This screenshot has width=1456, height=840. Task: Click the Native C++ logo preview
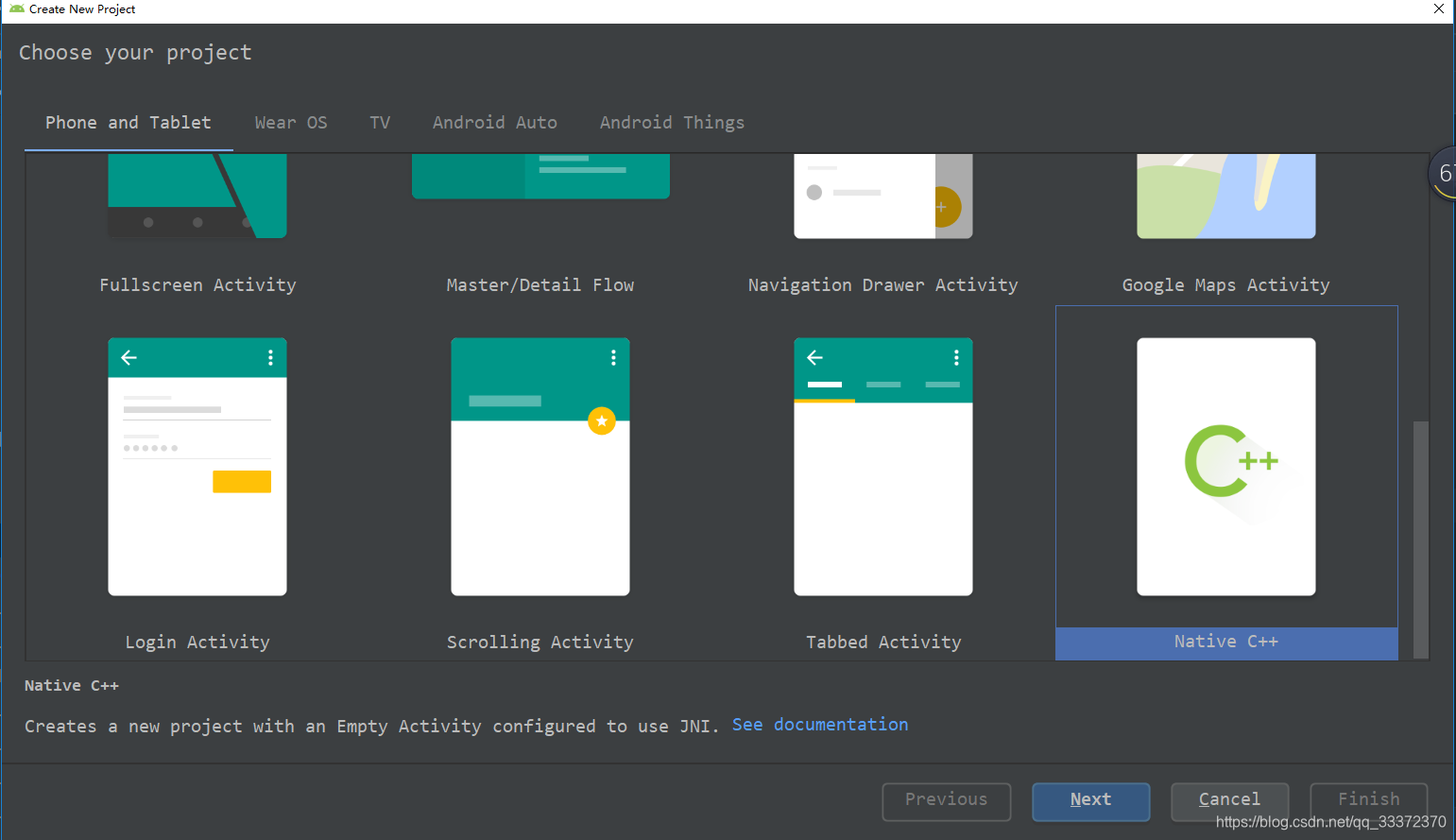pyautogui.click(x=1226, y=467)
